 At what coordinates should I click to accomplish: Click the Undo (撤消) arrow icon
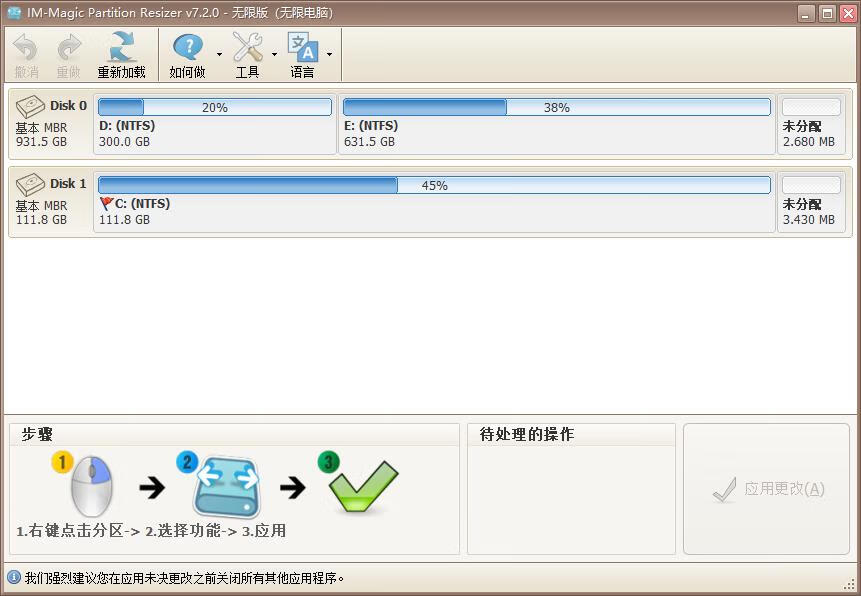[25, 48]
